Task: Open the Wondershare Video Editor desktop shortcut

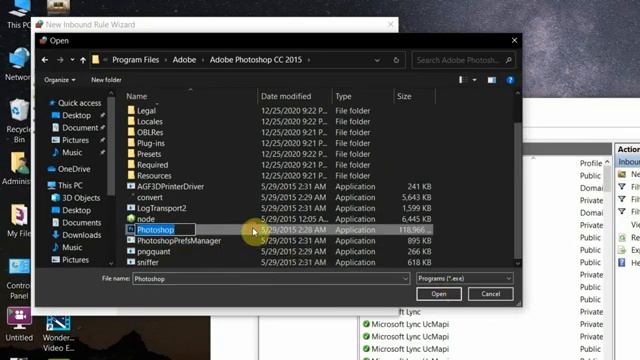Action: point(58,334)
